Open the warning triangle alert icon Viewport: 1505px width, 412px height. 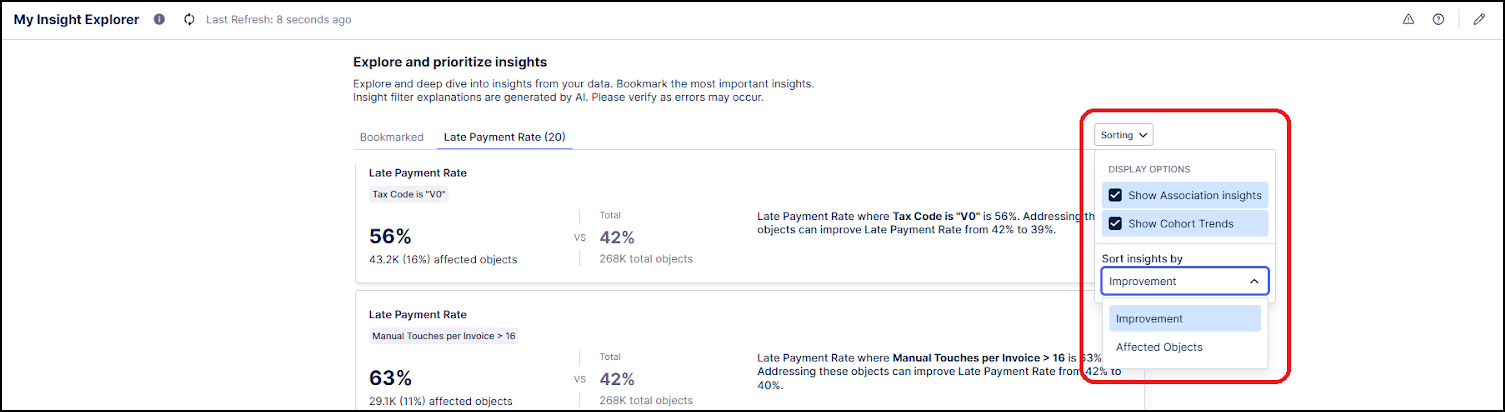click(x=1408, y=19)
